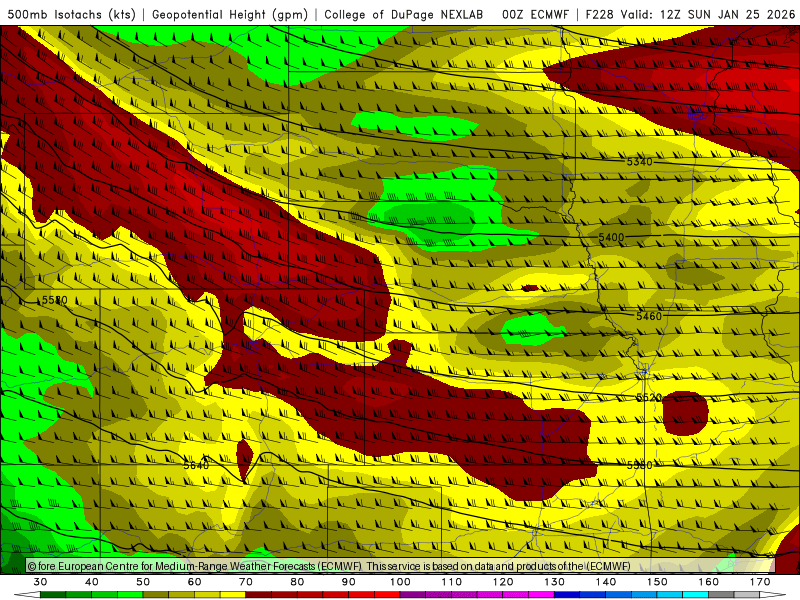Click the 50 value on the color scale
This screenshot has height=600, width=800.
[x=143, y=582]
